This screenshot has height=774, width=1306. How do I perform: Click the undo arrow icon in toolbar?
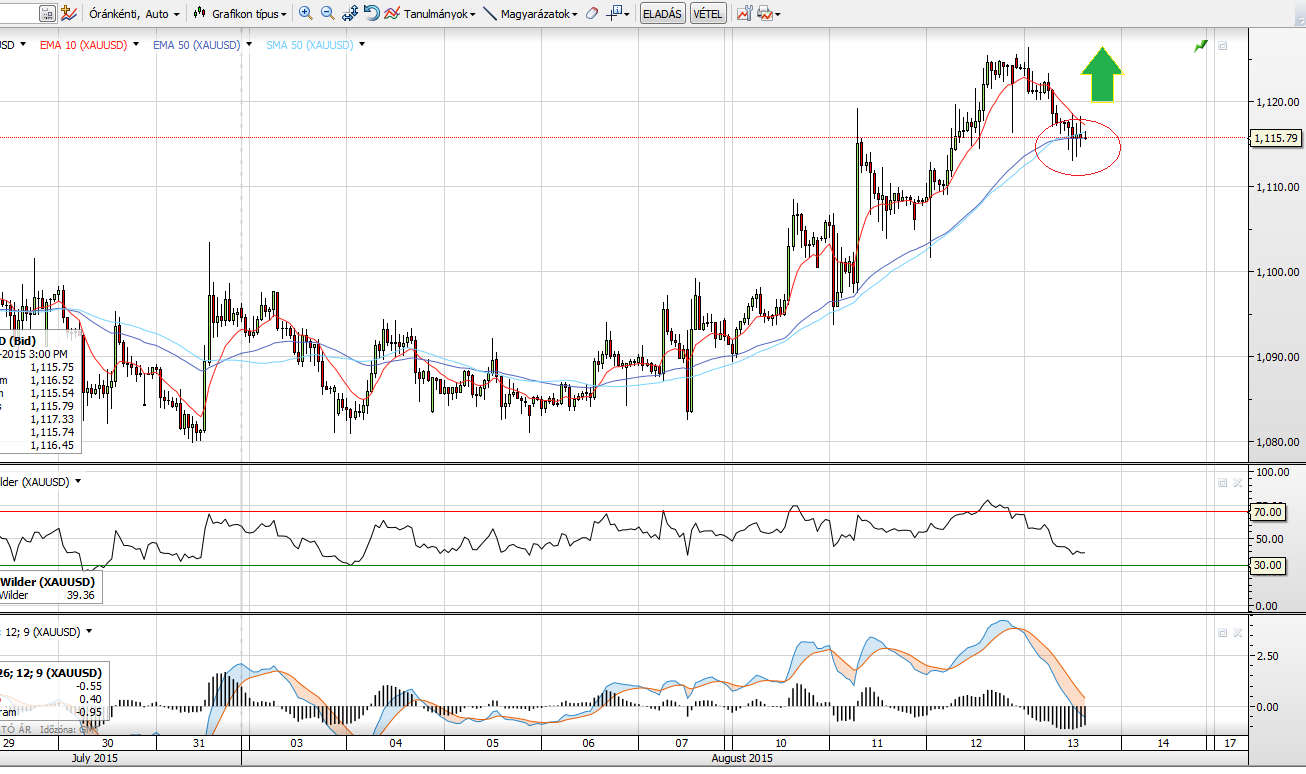pos(371,14)
